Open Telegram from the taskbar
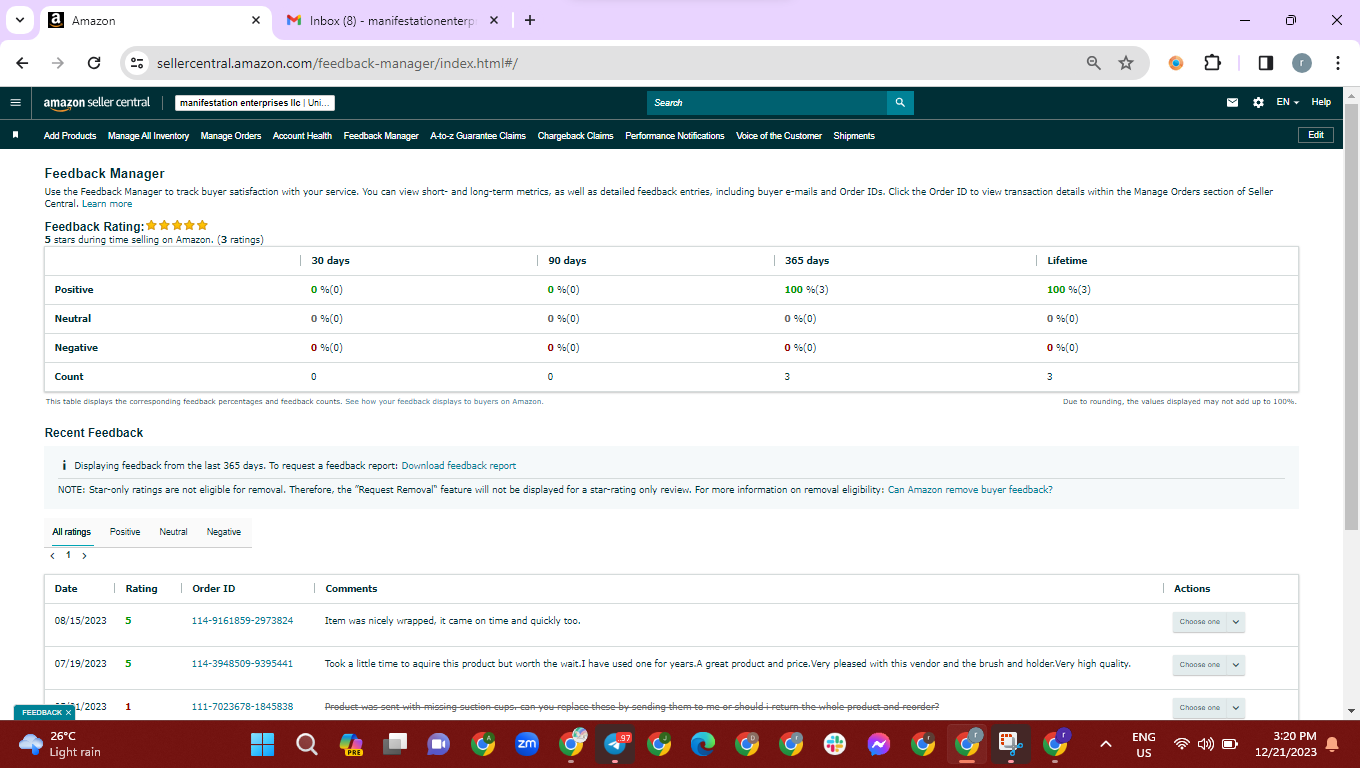This screenshot has width=1360, height=768. (616, 744)
